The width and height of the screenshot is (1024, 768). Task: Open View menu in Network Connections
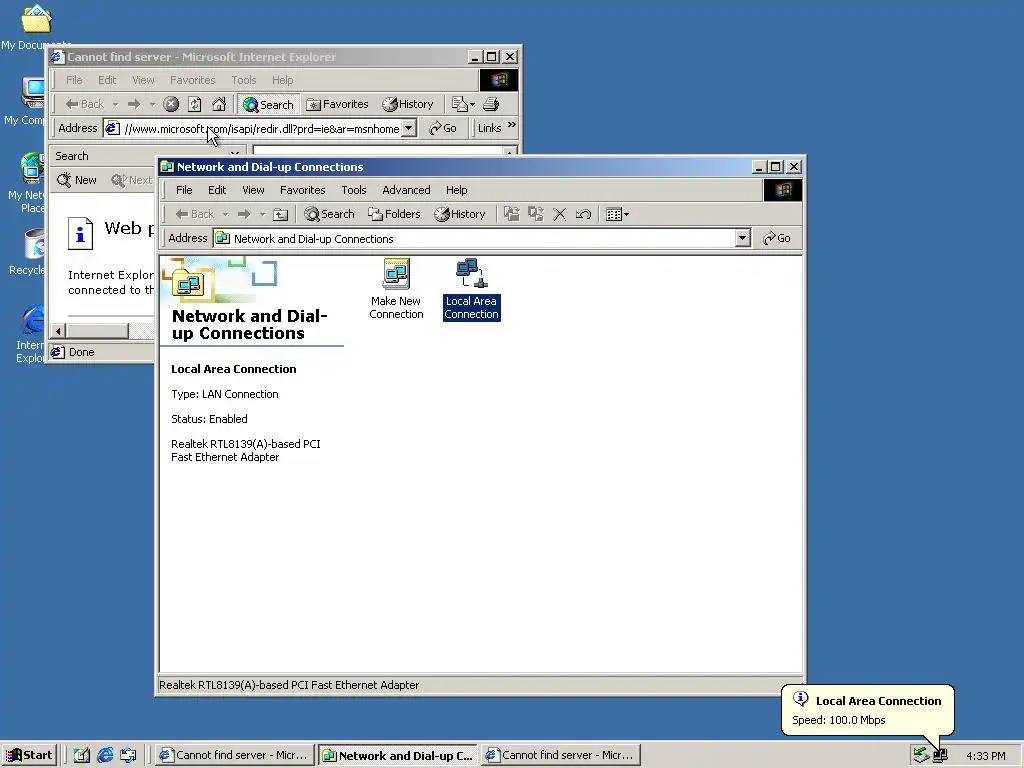pyautogui.click(x=253, y=190)
